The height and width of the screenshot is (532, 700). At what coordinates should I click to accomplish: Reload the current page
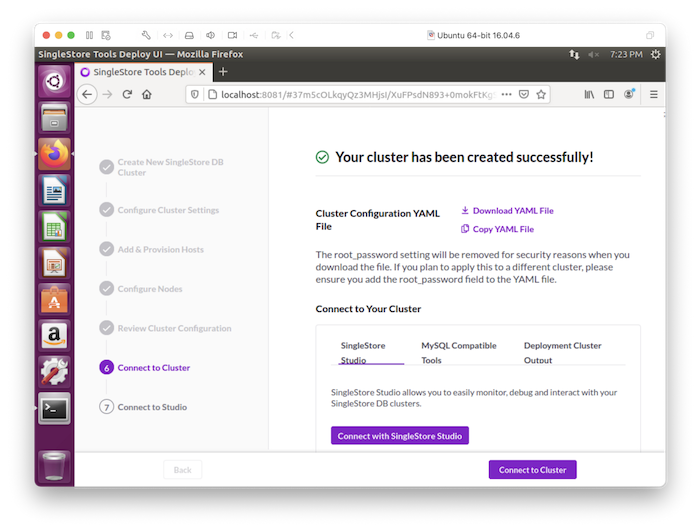(x=127, y=95)
